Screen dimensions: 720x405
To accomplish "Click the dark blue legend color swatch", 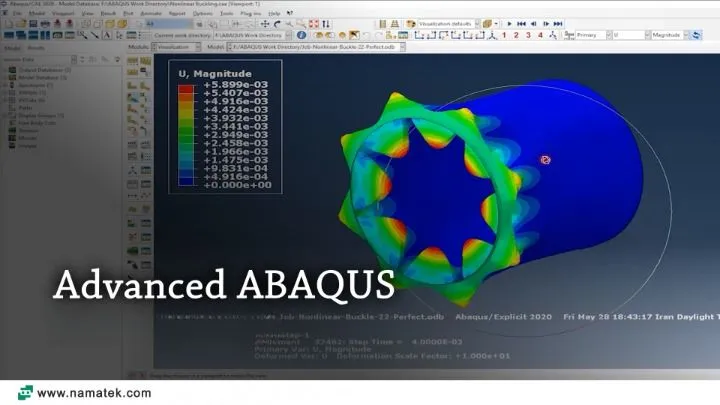I will [186, 181].
